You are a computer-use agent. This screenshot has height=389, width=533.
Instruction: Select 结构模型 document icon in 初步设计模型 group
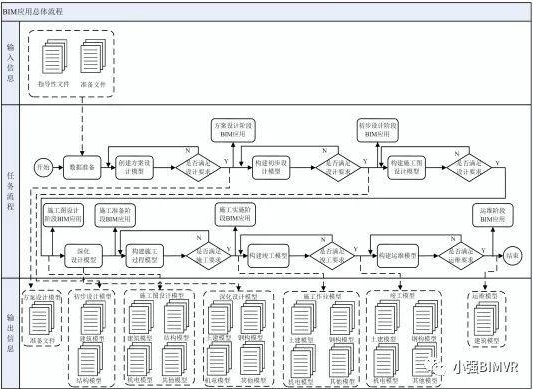(90, 360)
